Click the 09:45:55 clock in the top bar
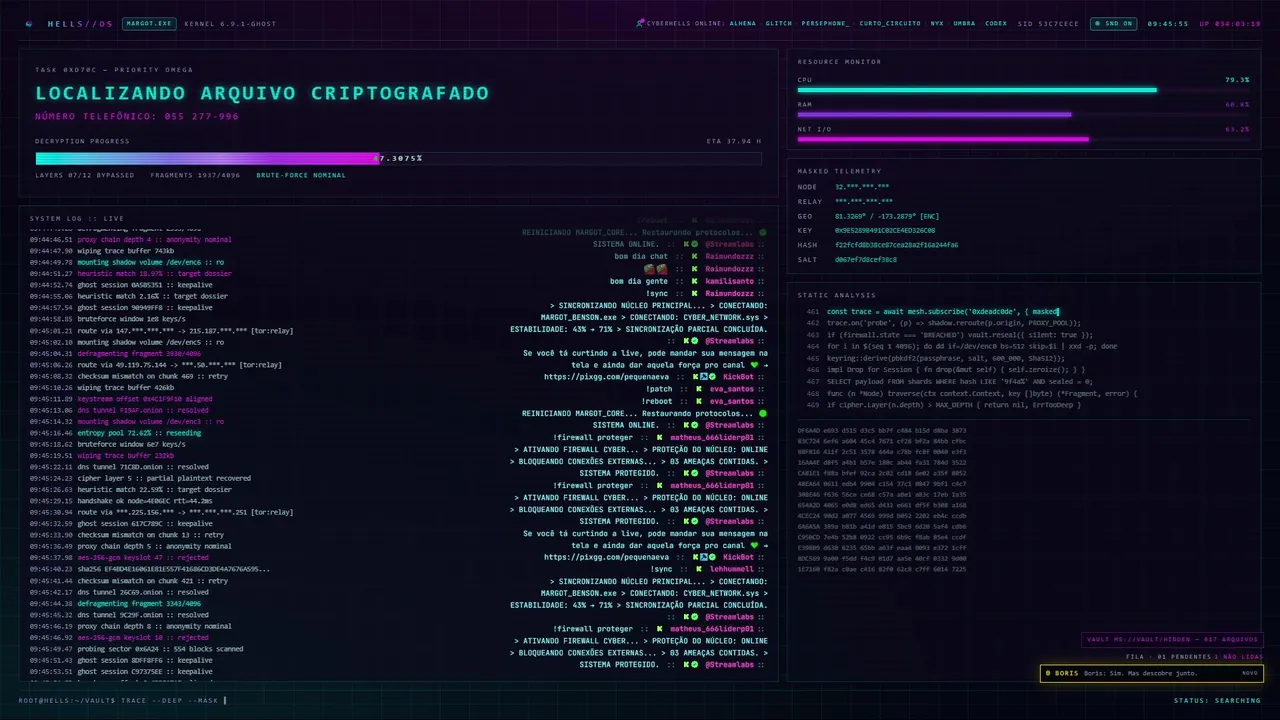The image size is (1280, 720). (1168, 23)
